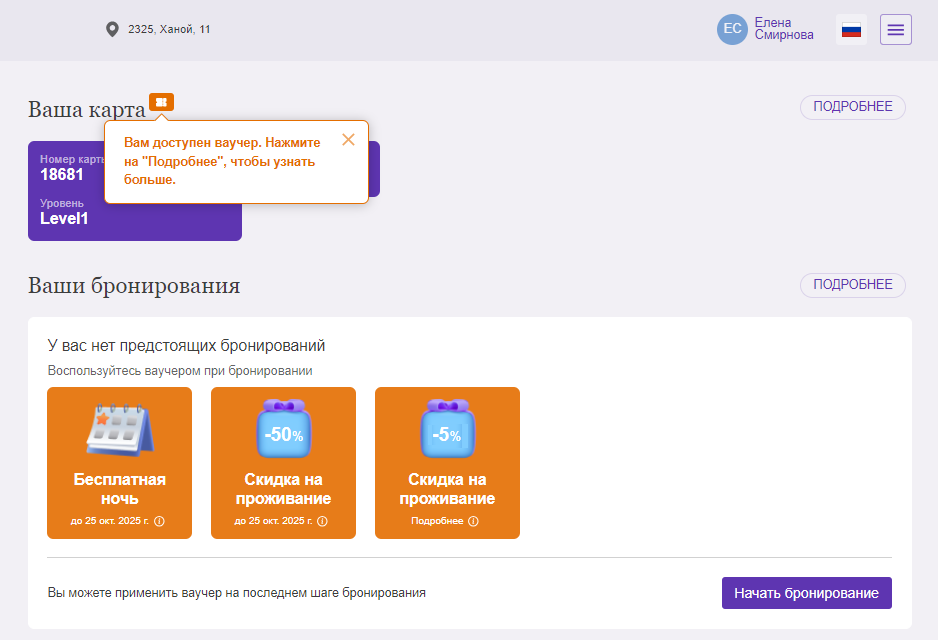938x640 pixels.
Task: Click expiry date on -50% voucher
Action: [273, 521]
